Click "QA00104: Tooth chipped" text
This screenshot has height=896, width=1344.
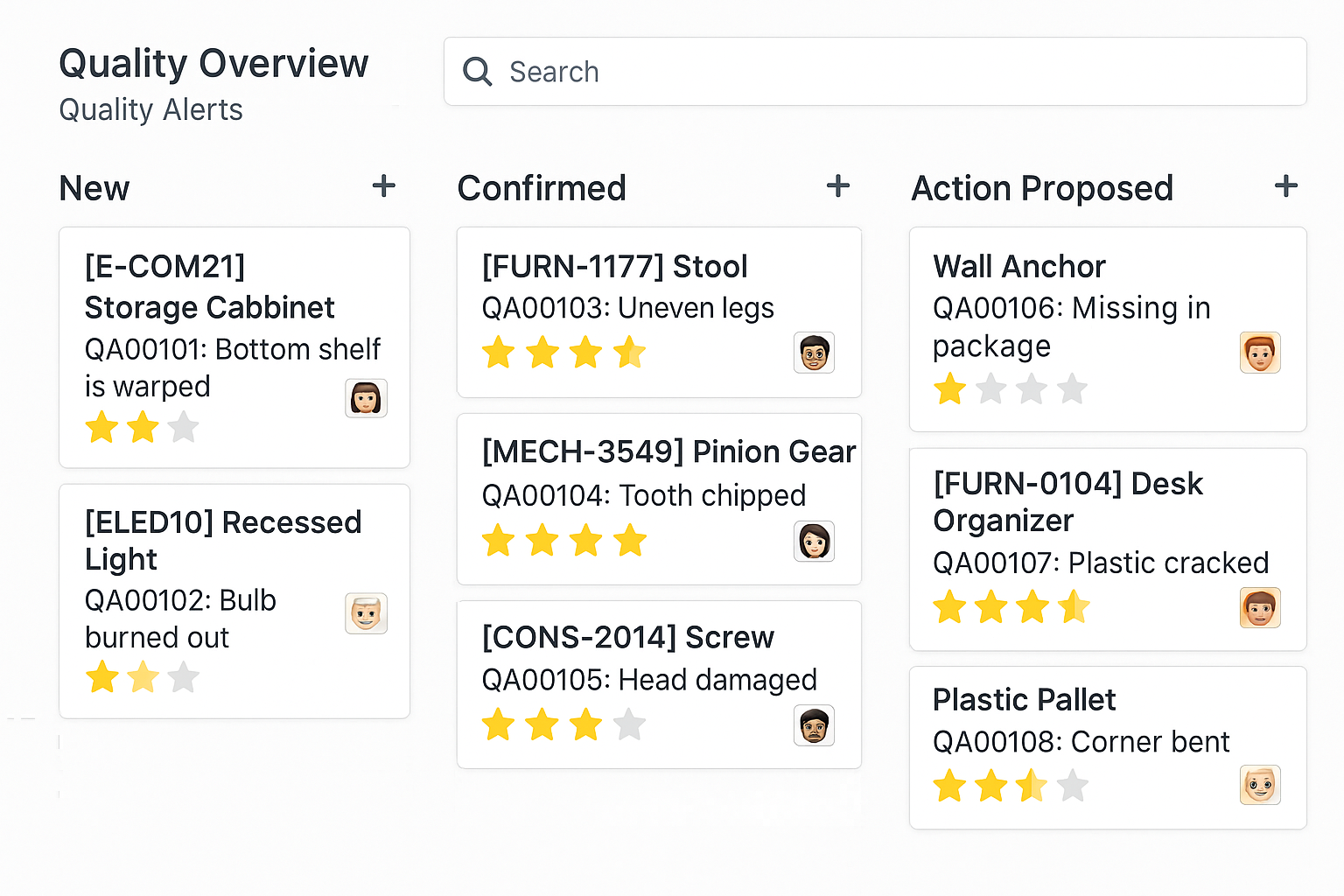click(x=643, y=495)
